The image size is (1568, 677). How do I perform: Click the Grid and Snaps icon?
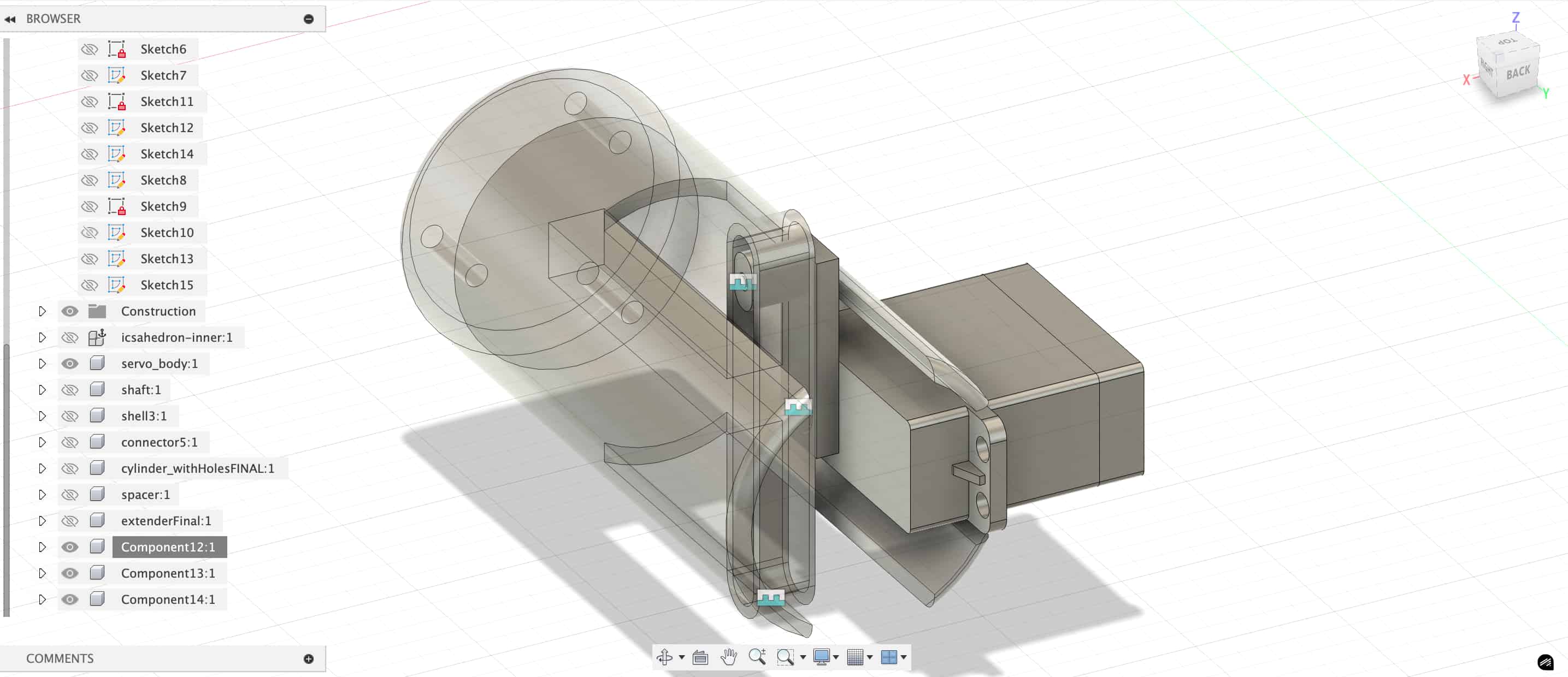coord(854,657)
